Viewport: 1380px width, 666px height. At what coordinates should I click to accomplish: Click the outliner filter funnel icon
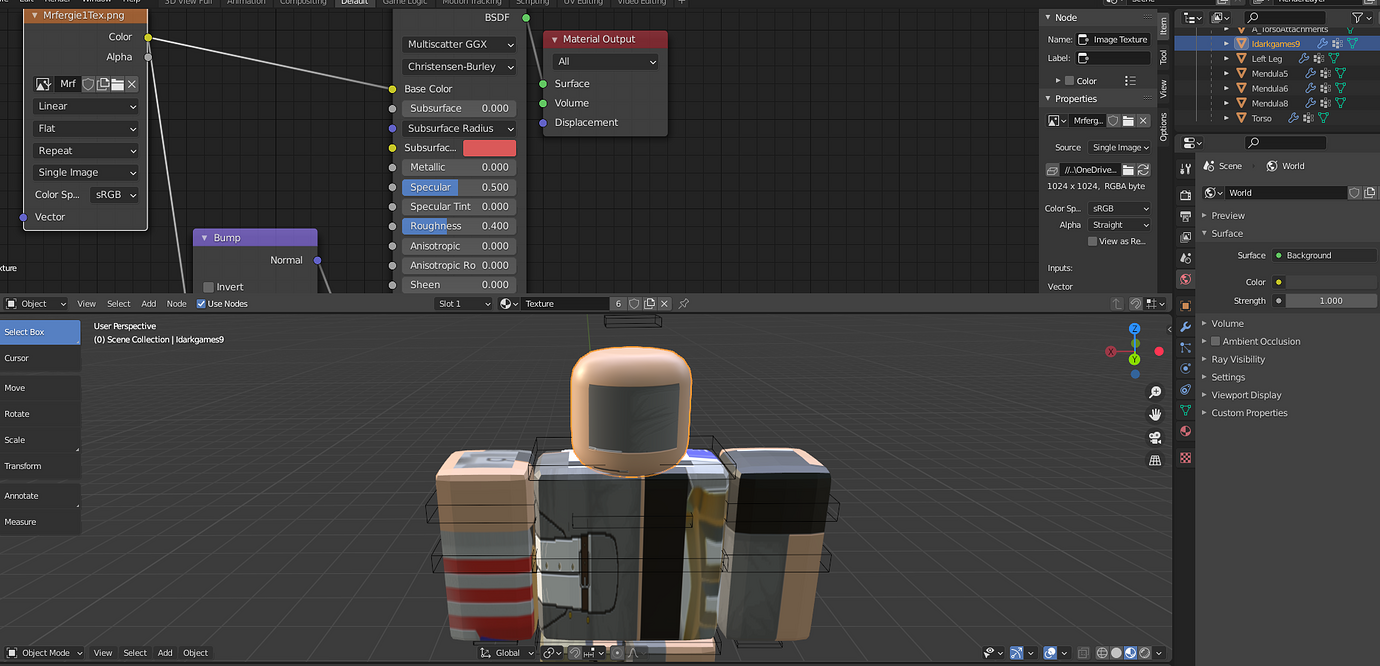point(1357,17)
